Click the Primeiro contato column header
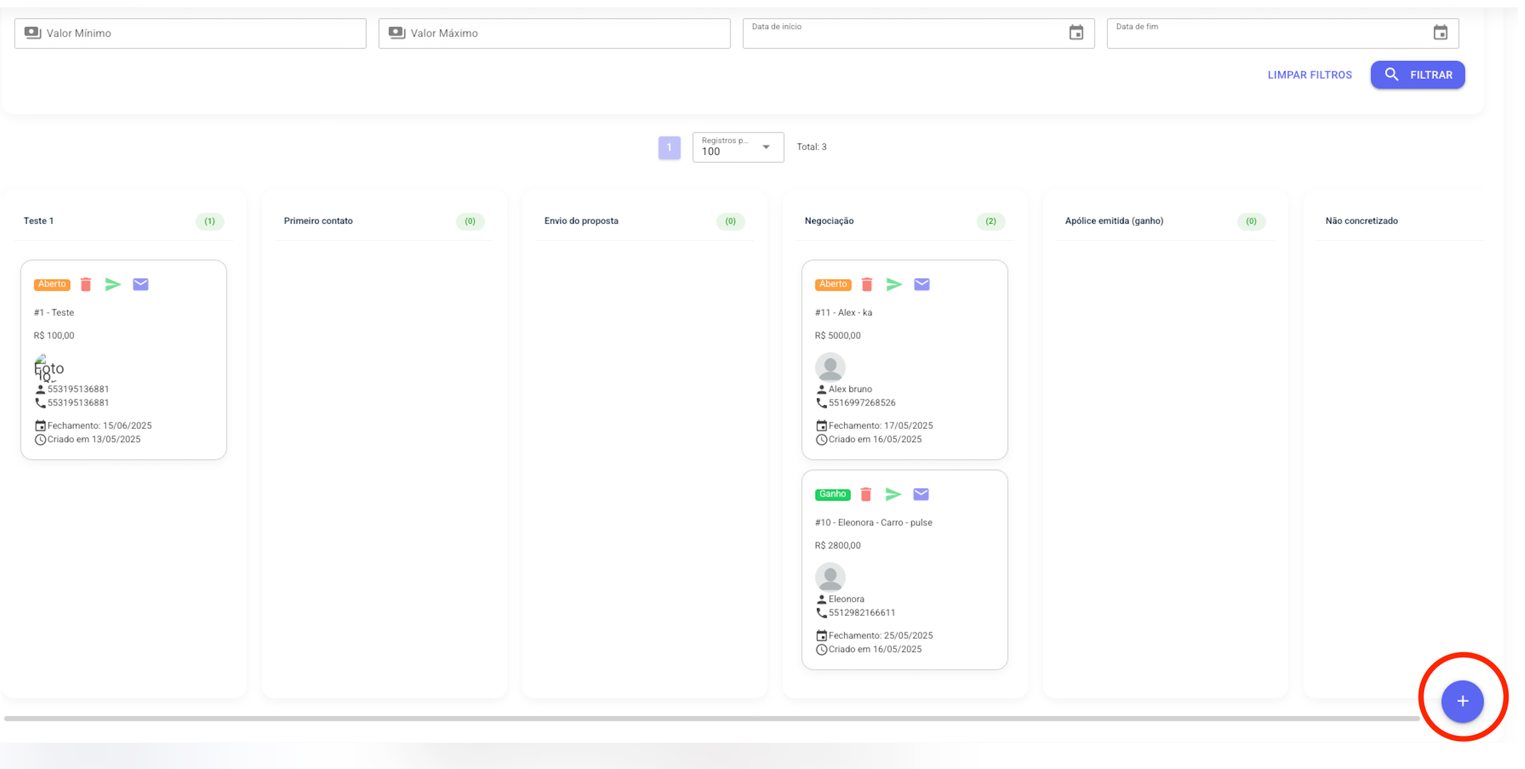The height and width of the screenshot is (769, 1525). (x=318, y=221)
